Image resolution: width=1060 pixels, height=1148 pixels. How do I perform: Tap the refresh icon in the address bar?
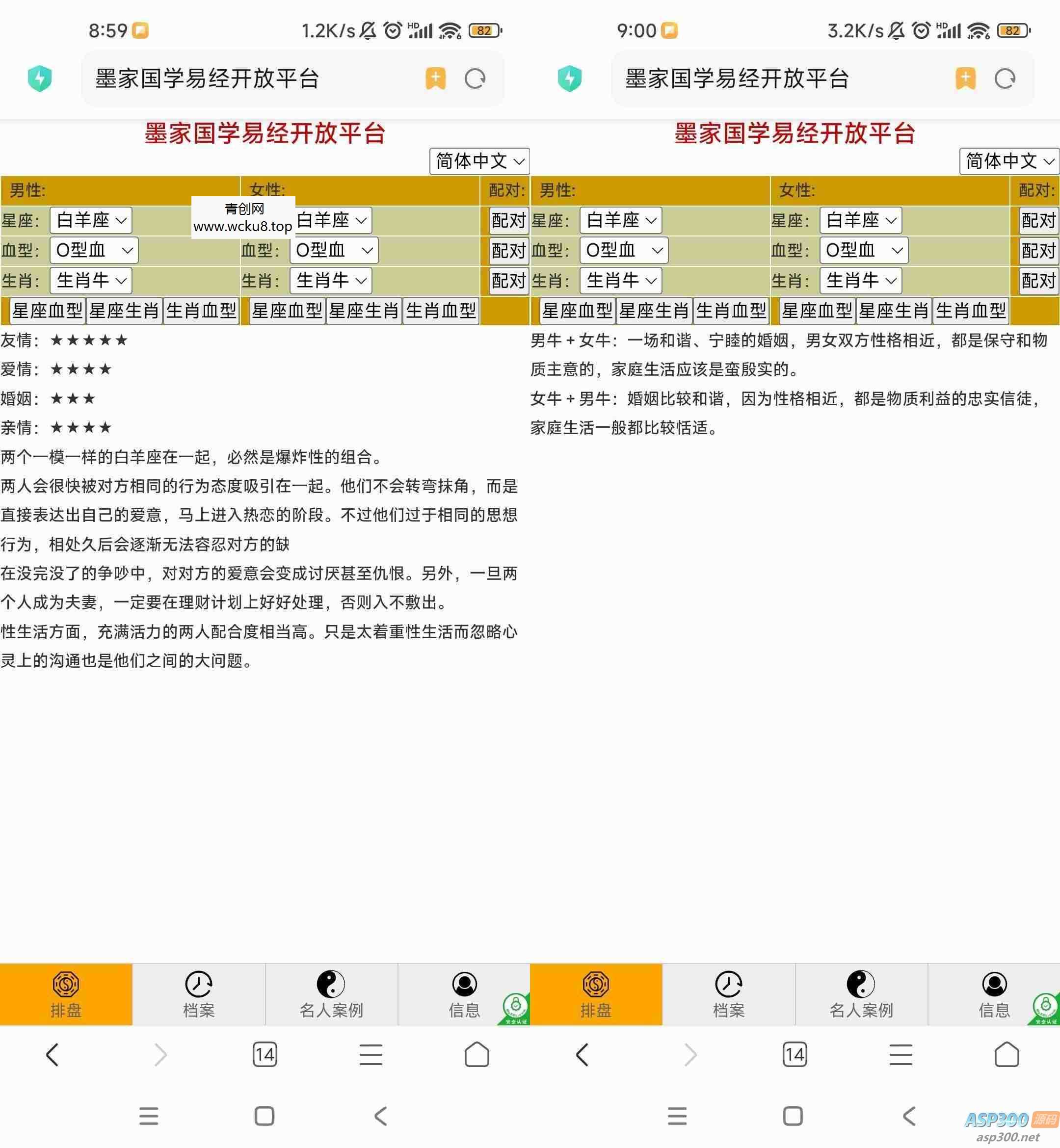476,78
